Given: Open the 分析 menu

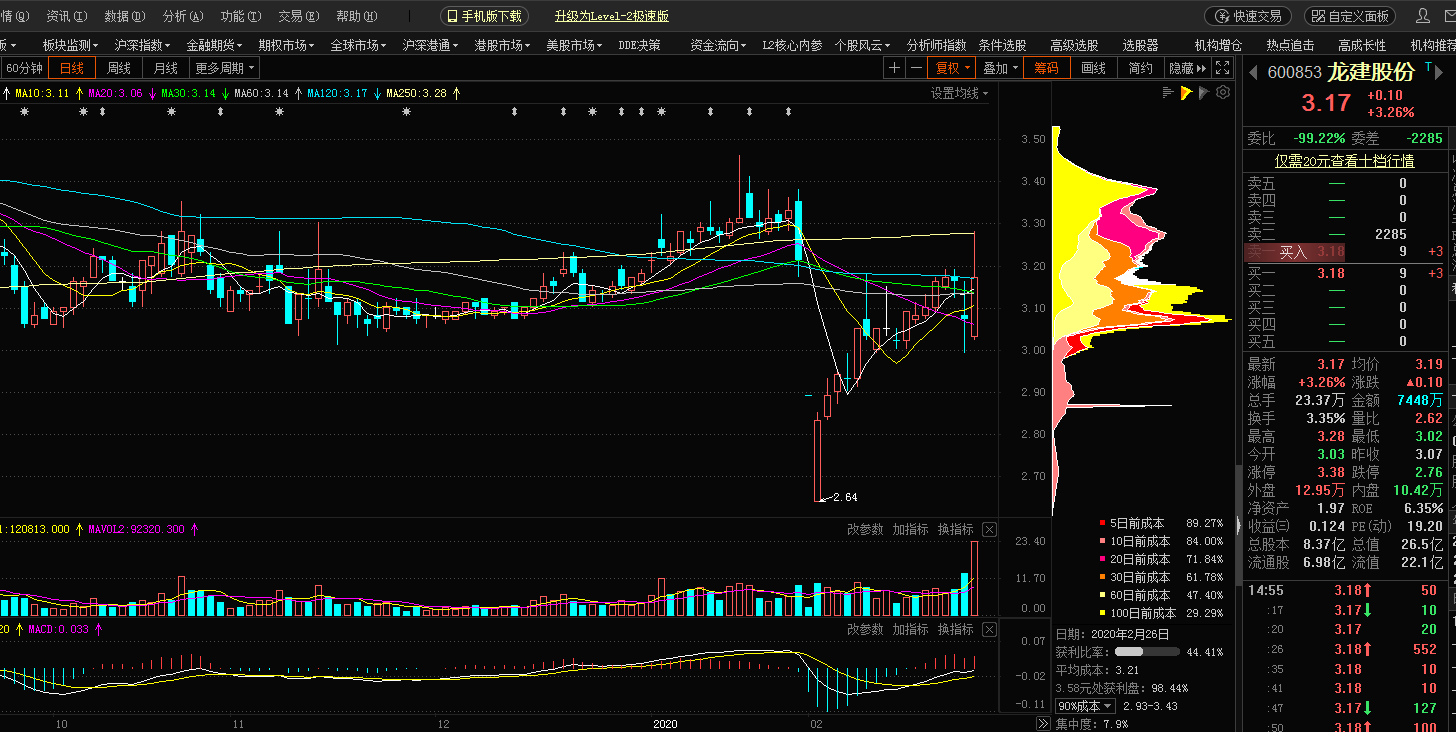Looking at the screenshot, I should 182,16.
